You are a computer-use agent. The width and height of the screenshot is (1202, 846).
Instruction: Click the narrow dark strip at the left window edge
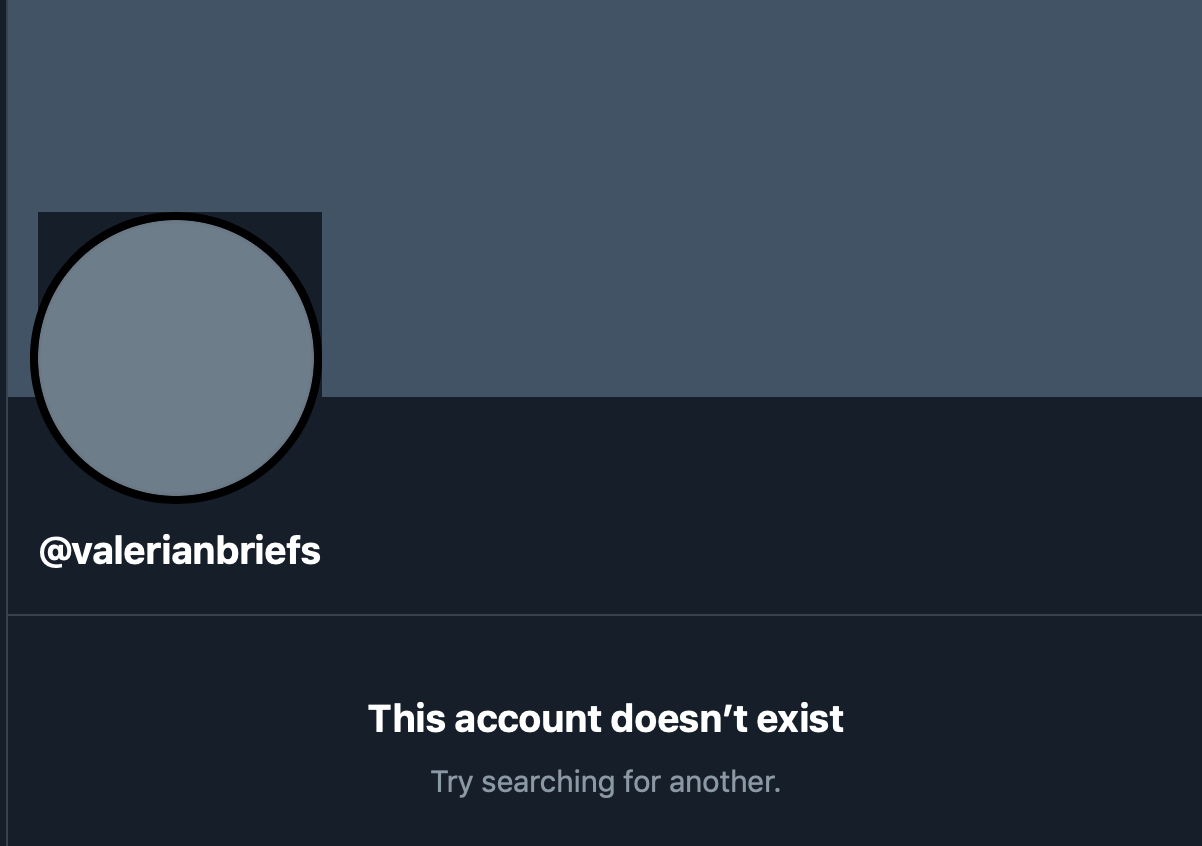pyautogui.click(x=3, y=423)
